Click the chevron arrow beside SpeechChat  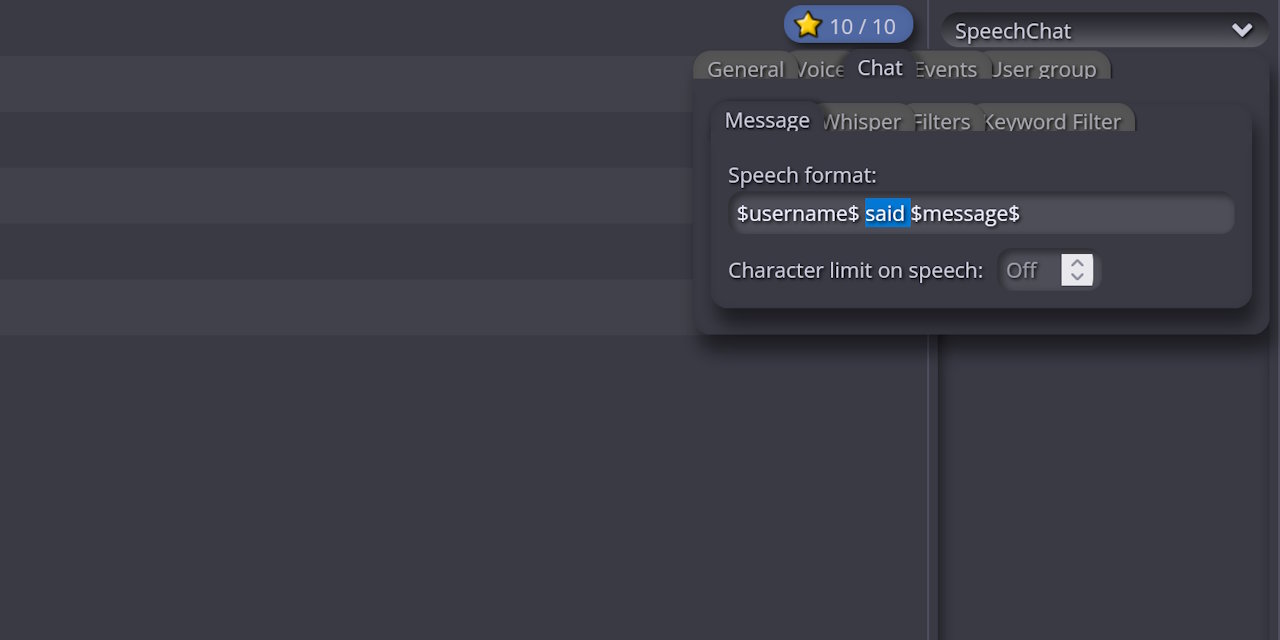(1242, 30)
